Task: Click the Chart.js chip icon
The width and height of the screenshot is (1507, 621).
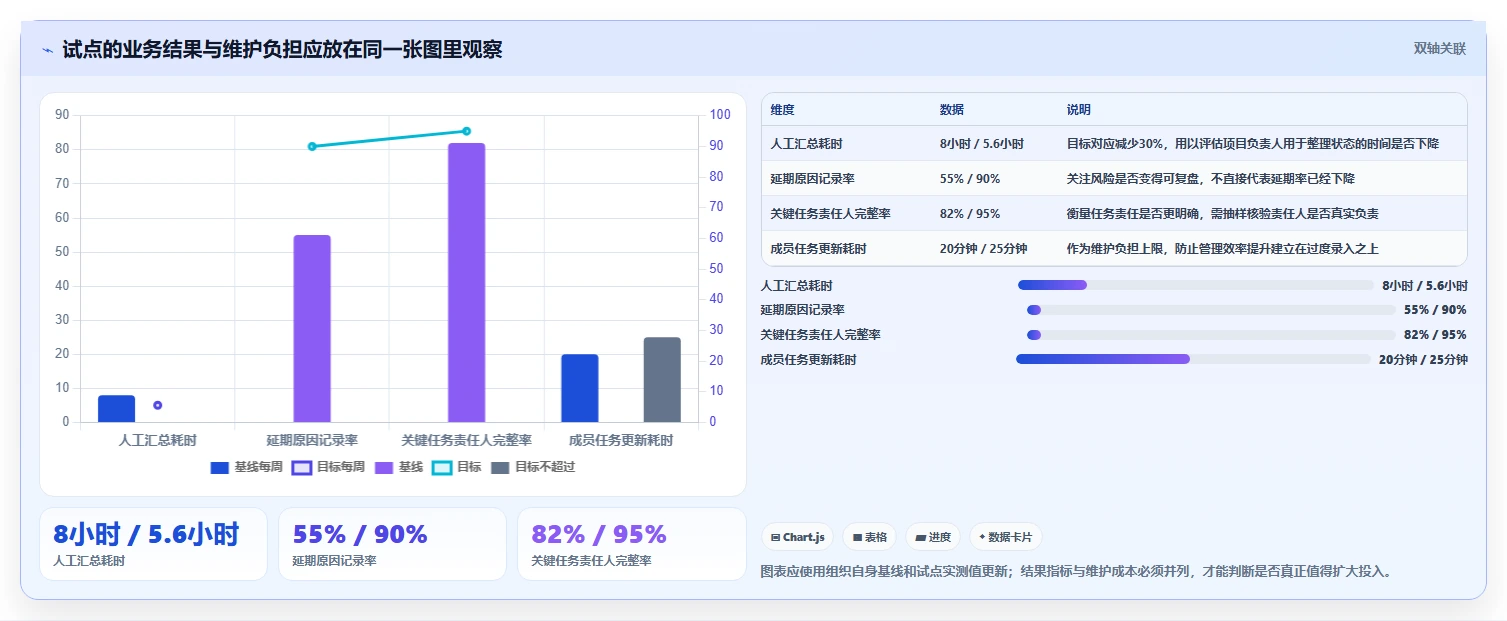Action: pyautogui.click(x=775, y=537)
